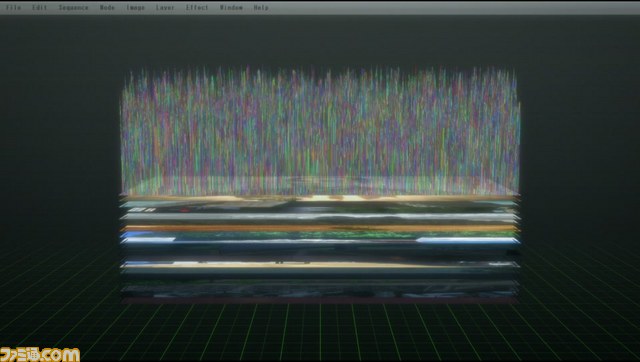Open the Layer menu
Image resolution: width=640 pixels, height=362 pixels.
[165, 7]
